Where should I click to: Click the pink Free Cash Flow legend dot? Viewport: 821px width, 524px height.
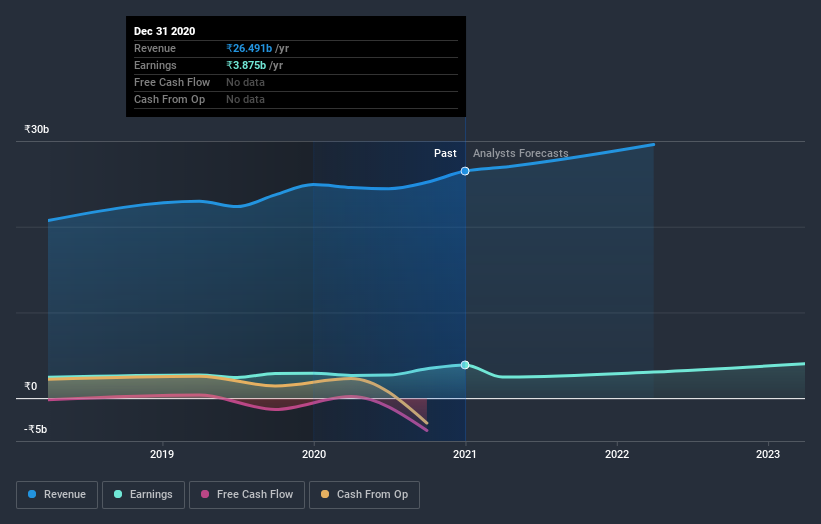pyautogui.click(x=205, y=494)
